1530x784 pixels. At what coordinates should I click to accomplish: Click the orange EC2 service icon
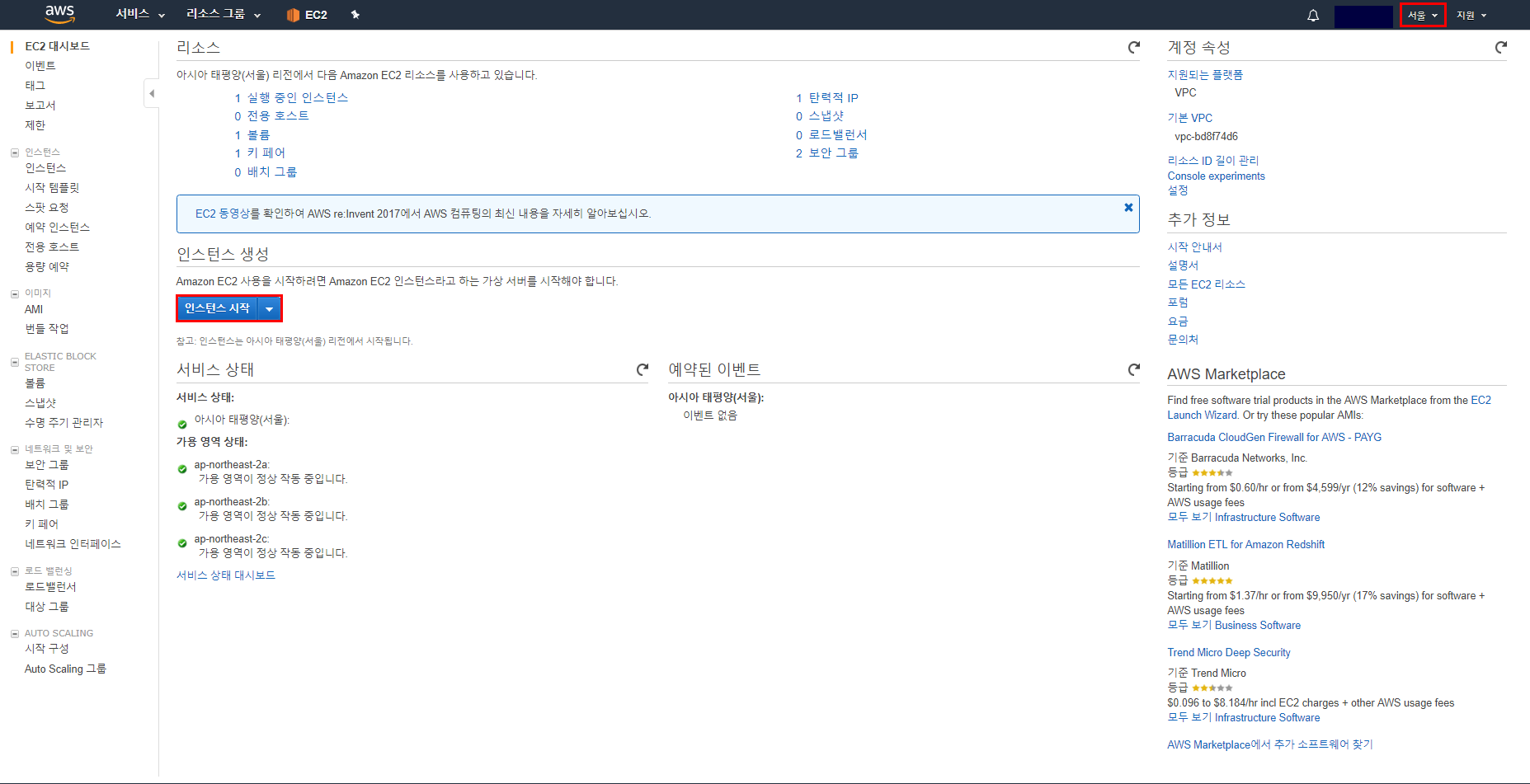[293, 15]
